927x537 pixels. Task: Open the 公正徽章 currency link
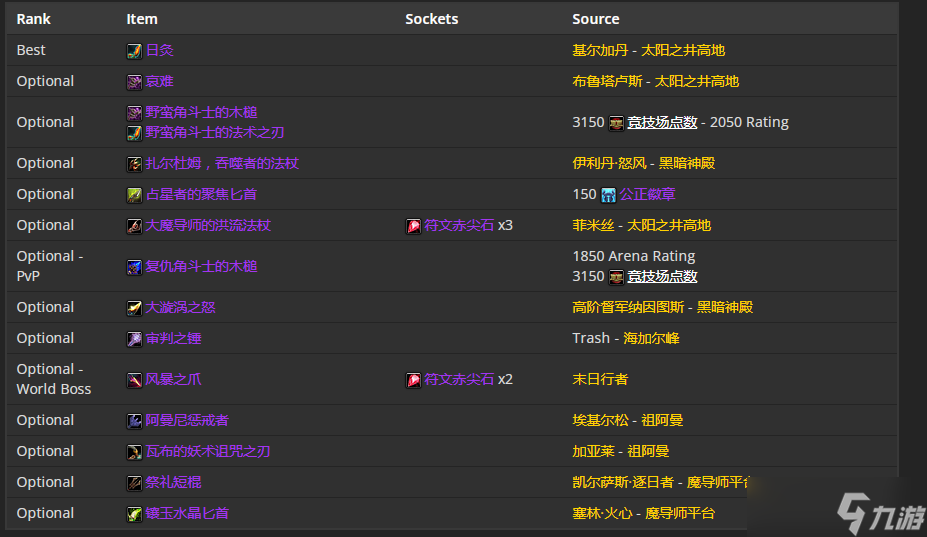(x=647, y=194)
